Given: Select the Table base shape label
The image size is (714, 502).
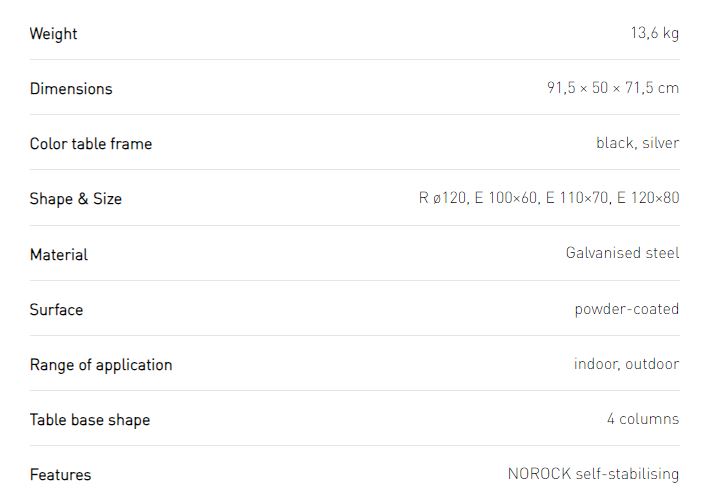Looking at the screenshot, I should (x=90, y=420).
